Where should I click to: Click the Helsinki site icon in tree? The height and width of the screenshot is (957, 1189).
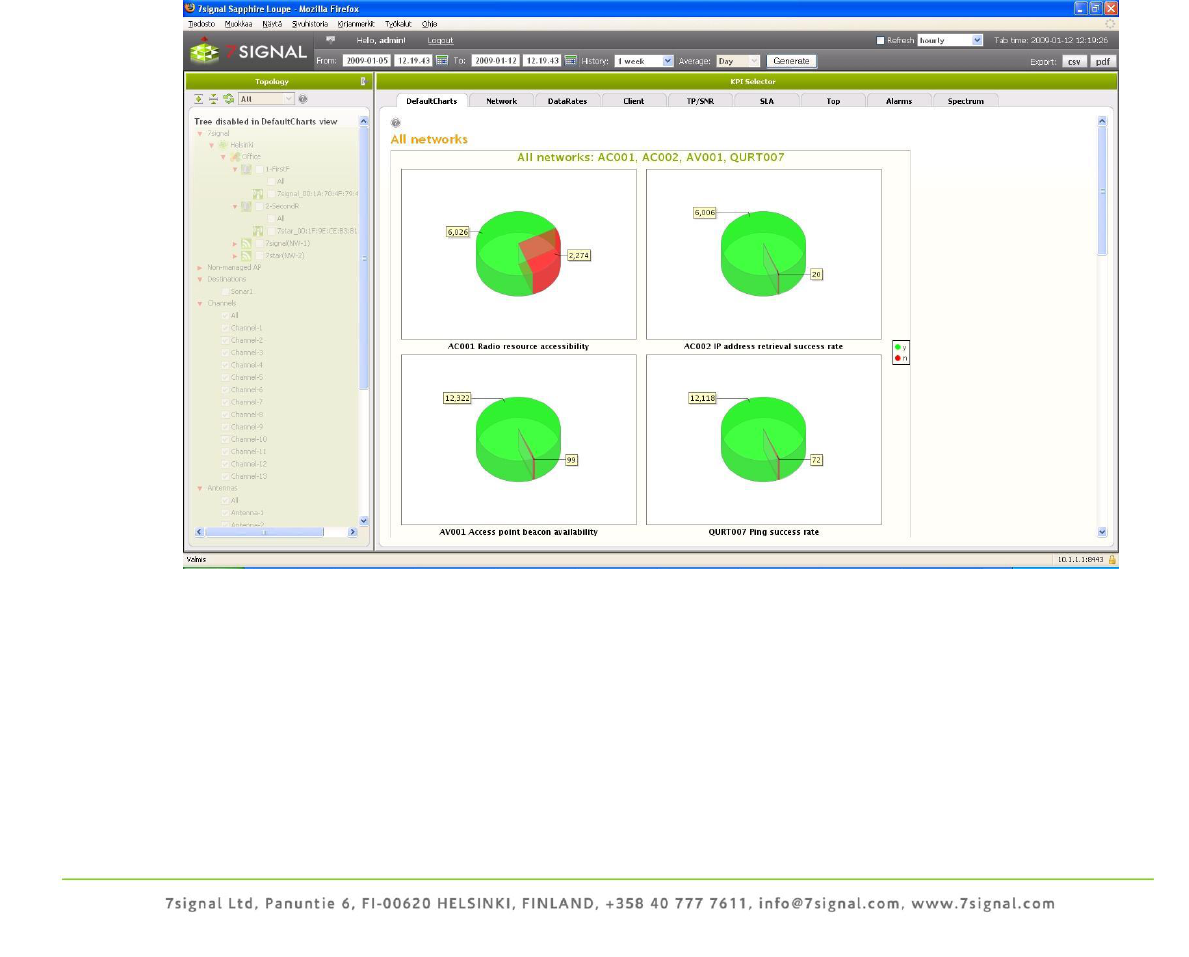(223, 145)
